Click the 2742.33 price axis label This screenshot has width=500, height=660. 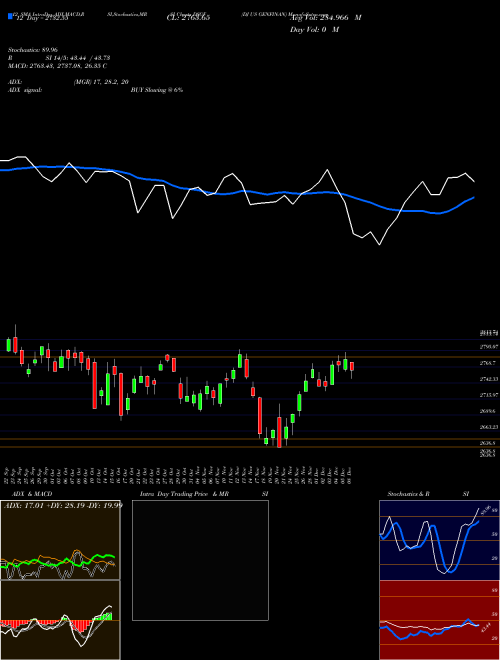click(x=489, y=379)
